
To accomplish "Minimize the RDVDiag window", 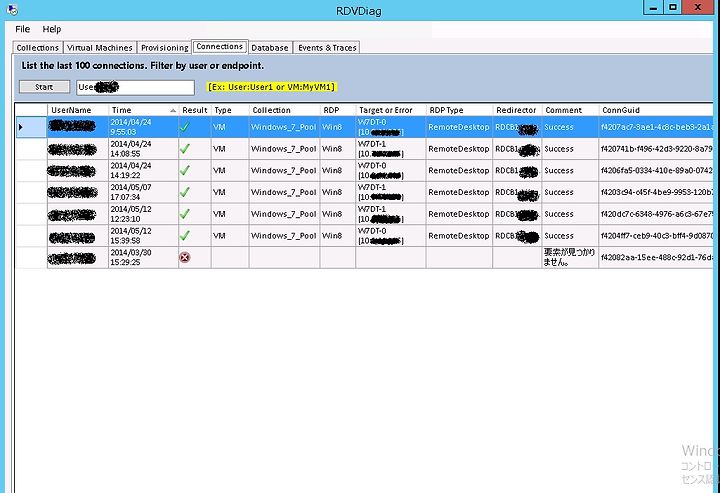I will (654, 7).
